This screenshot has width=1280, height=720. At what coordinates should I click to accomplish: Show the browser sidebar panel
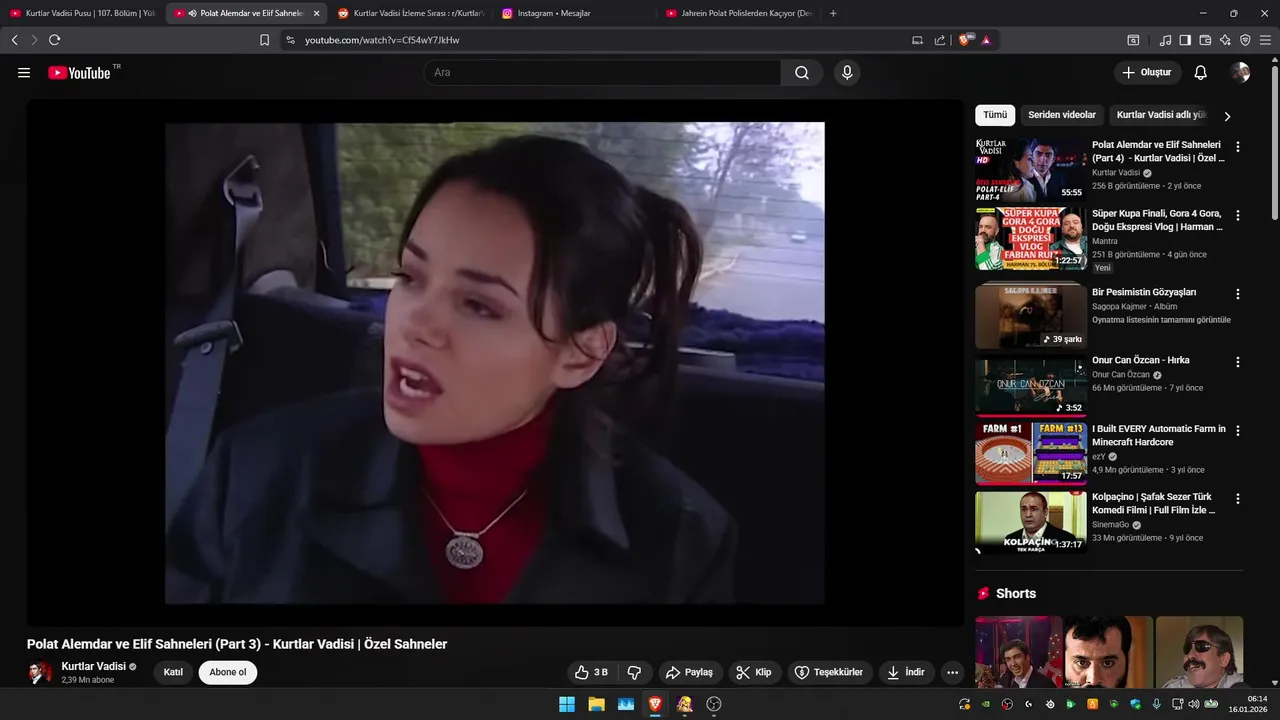click(1185, 40)
